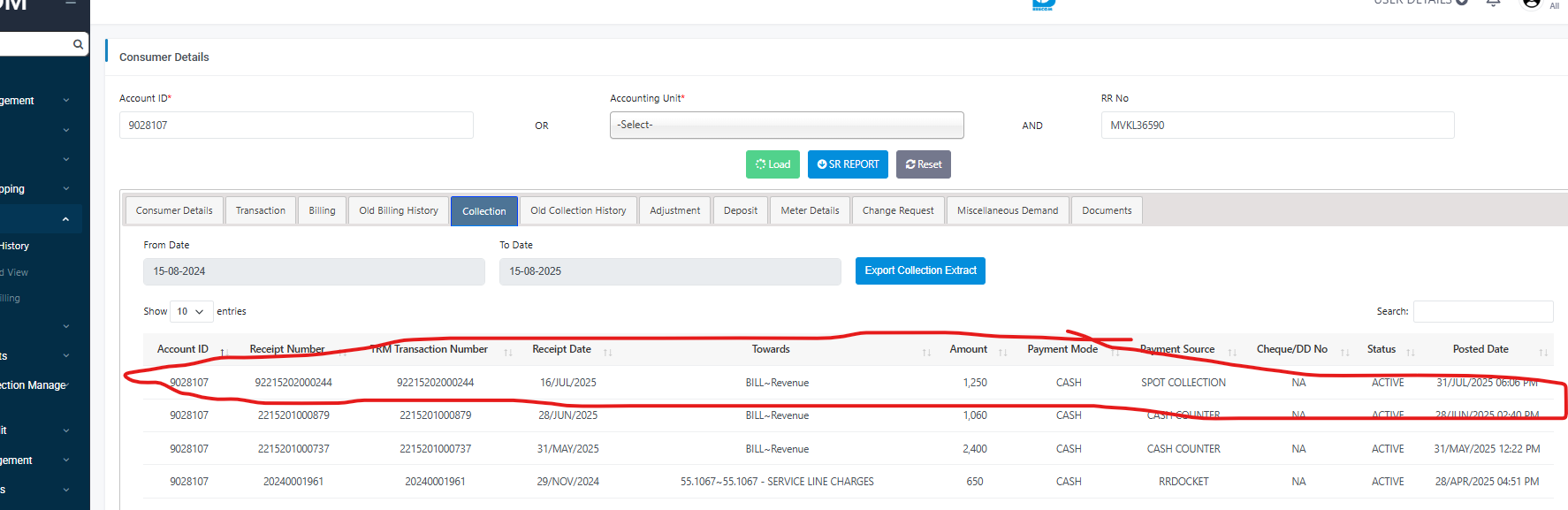The height and width of the screenshot is (510, 1568).
Task: Sort by Cheque/DD No column arrows
Action: point(1343,352)
